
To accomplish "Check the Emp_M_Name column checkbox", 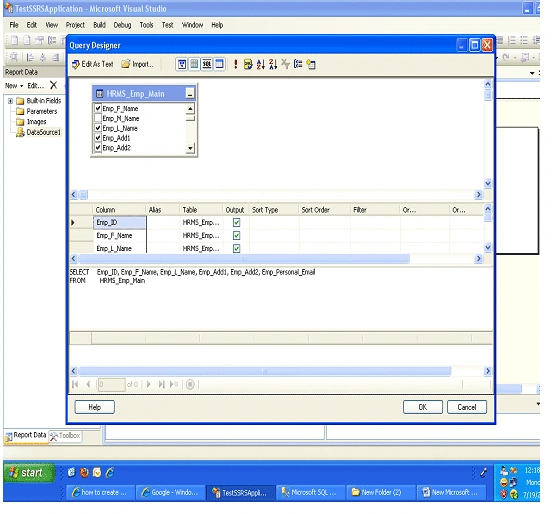I will coord(98,118).
